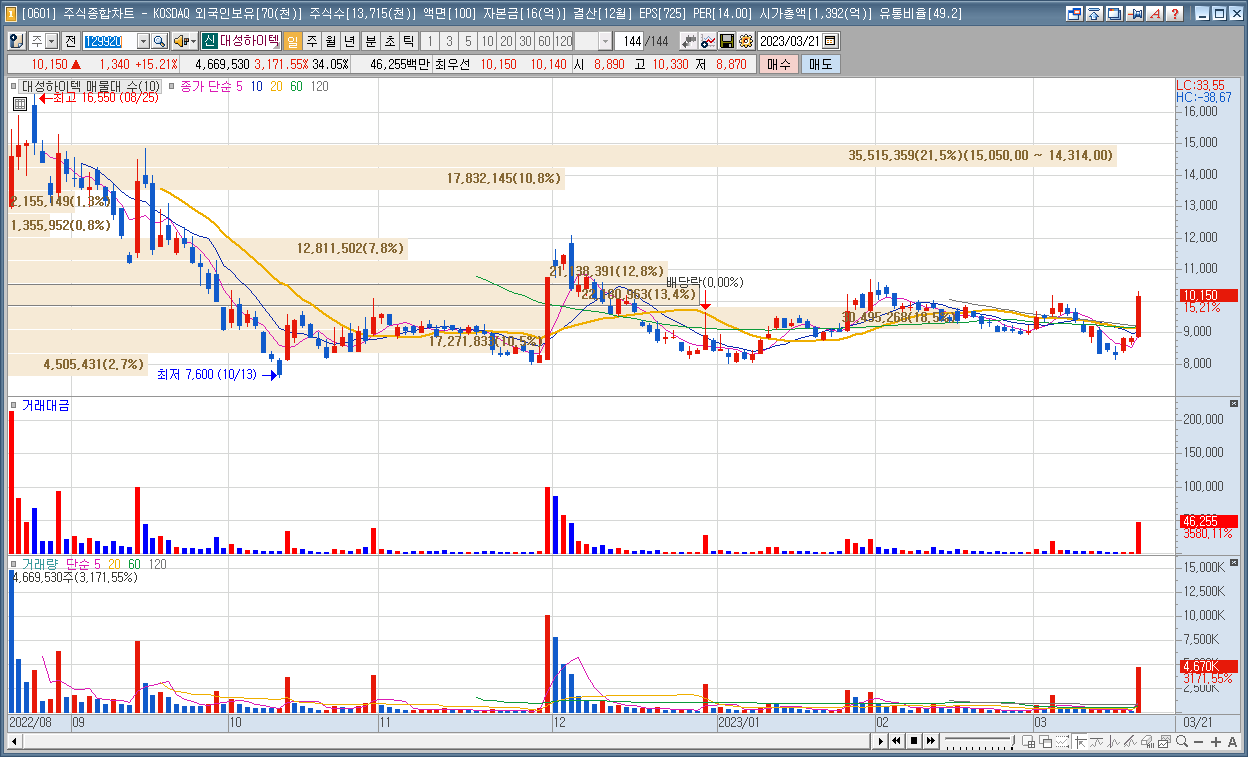This screenshot has width=1248, height=757.
Task: Select the 일 daily period toggle
Action: [292, 41]
